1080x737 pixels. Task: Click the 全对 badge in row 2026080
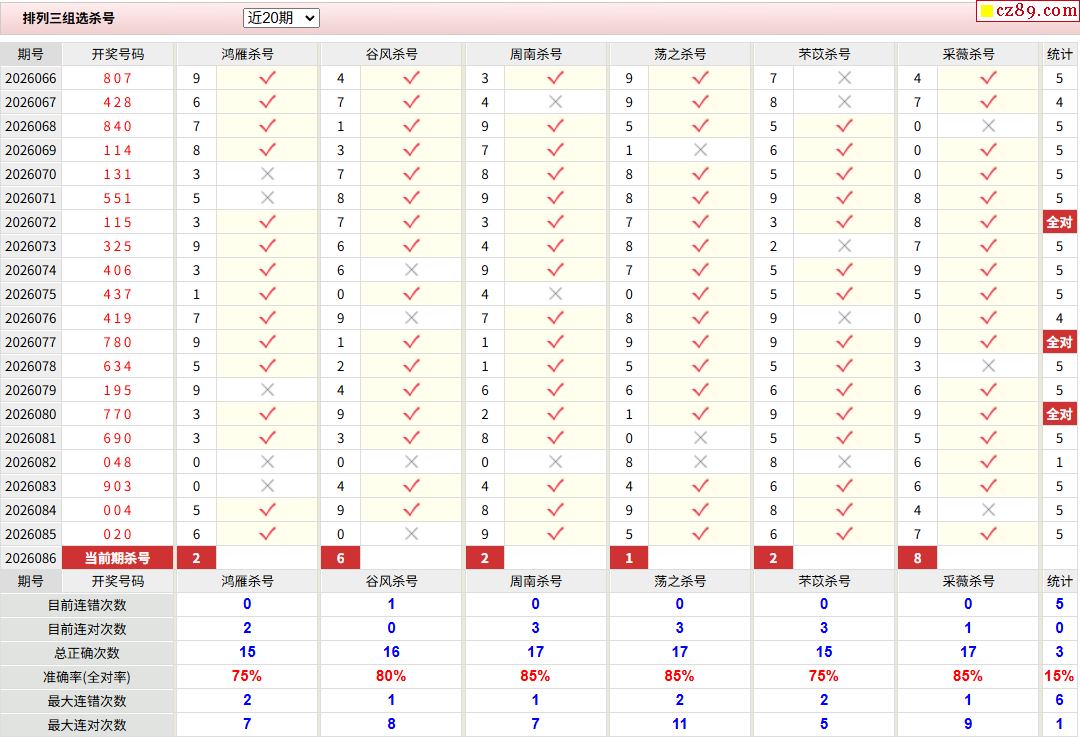[x=1059, y=414]
